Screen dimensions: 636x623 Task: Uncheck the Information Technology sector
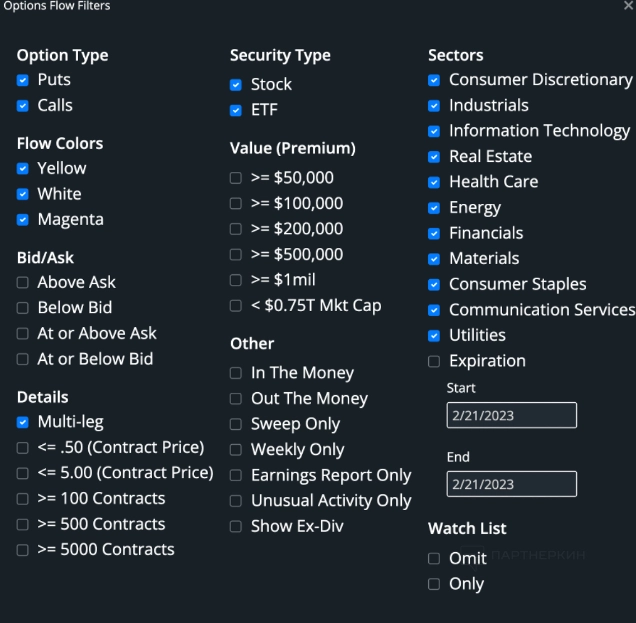434,131
